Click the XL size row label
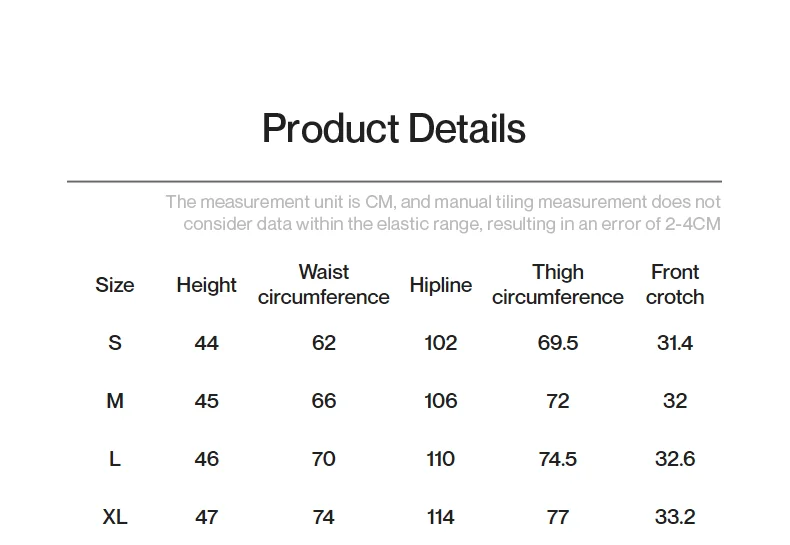Viewport: 790px width, 545px height. (115, 517)
